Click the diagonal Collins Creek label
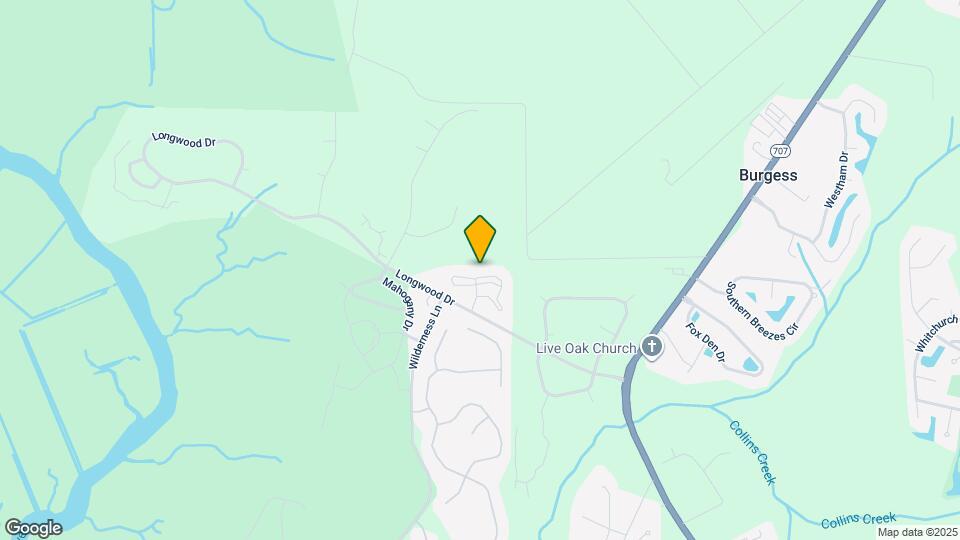The width and height of the screenshot is (960, 540). click(752, 452)
